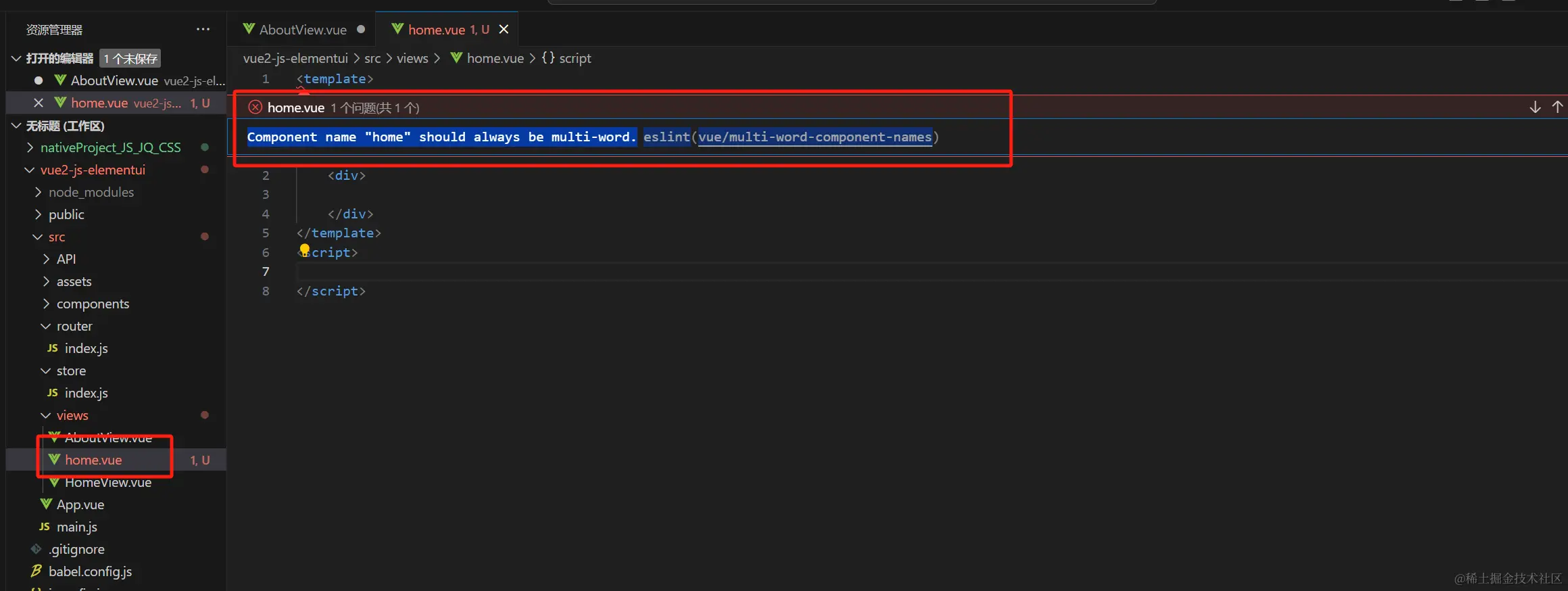Viewport: 1568px width, 591px height.
Task: Open HomeView.vue in the file tree
Action: 108,482
